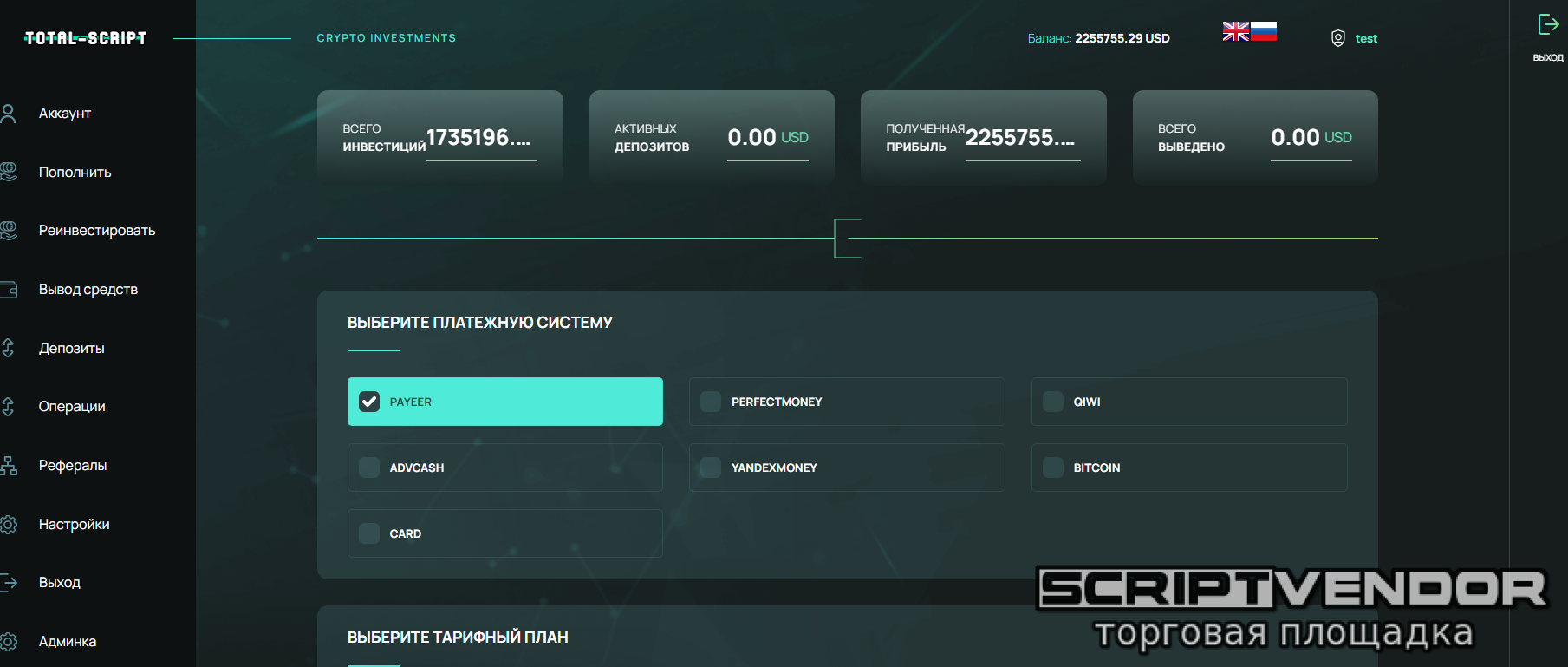Select the Выход sidebar menu item
The image size is (1568, 667).
[60, 583]
